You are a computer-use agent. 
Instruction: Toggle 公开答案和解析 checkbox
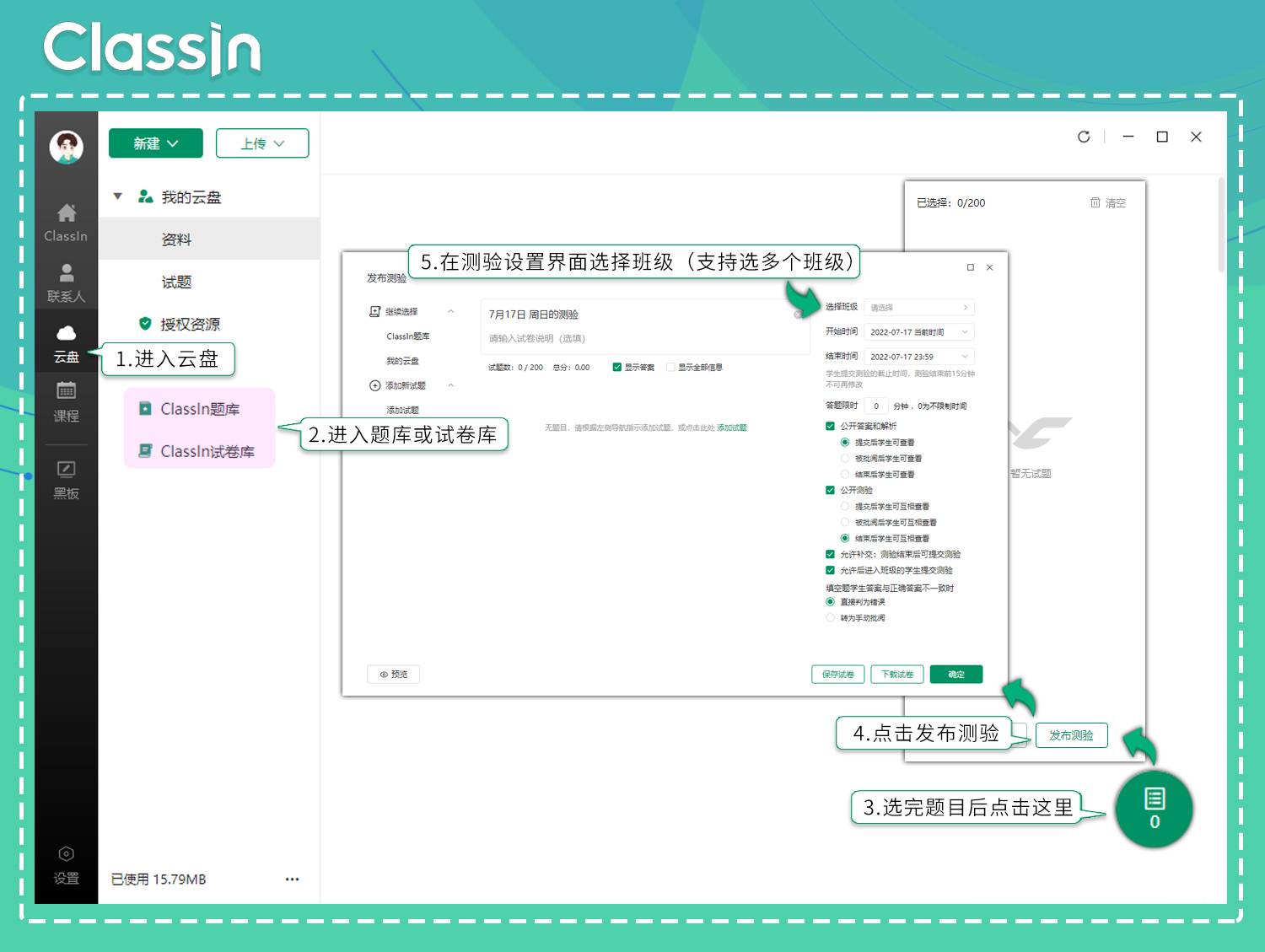(x=830, y=426)
